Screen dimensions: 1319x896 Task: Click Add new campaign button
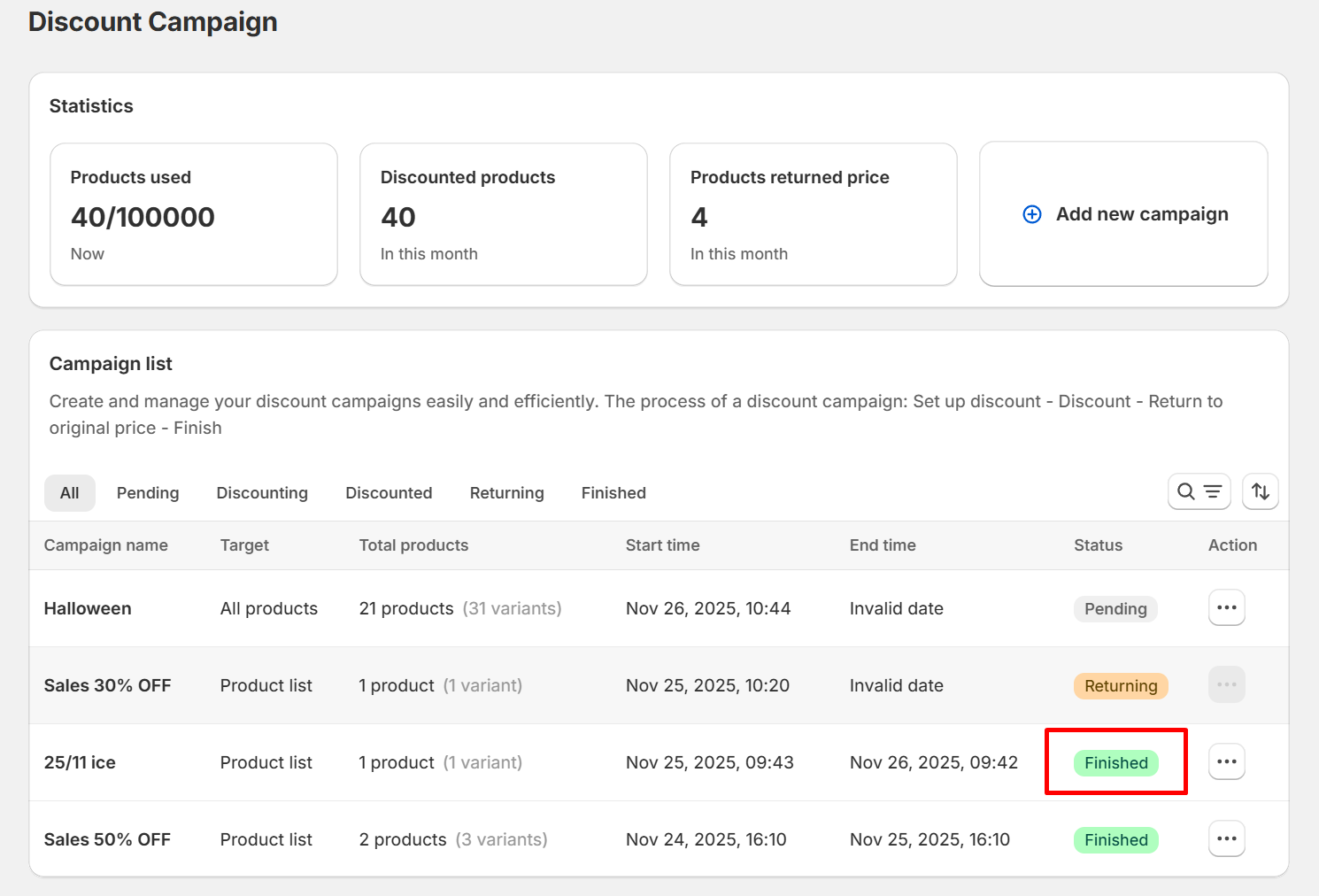(x=1141, y=214)
